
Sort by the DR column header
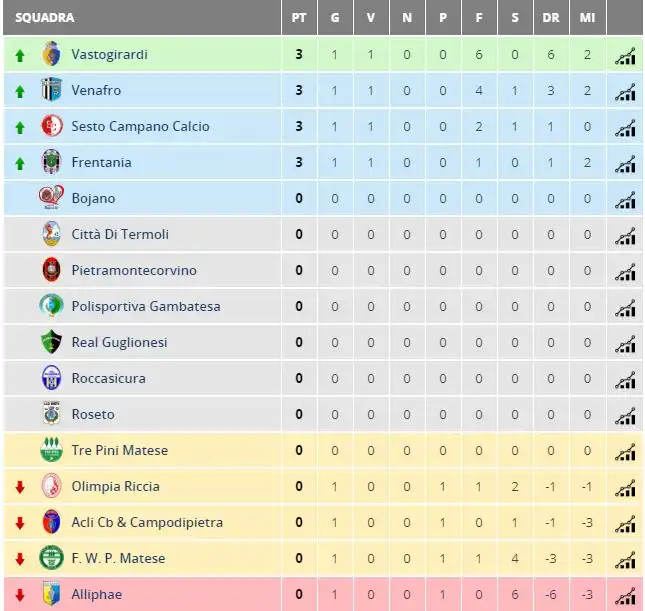coord(551,18)
